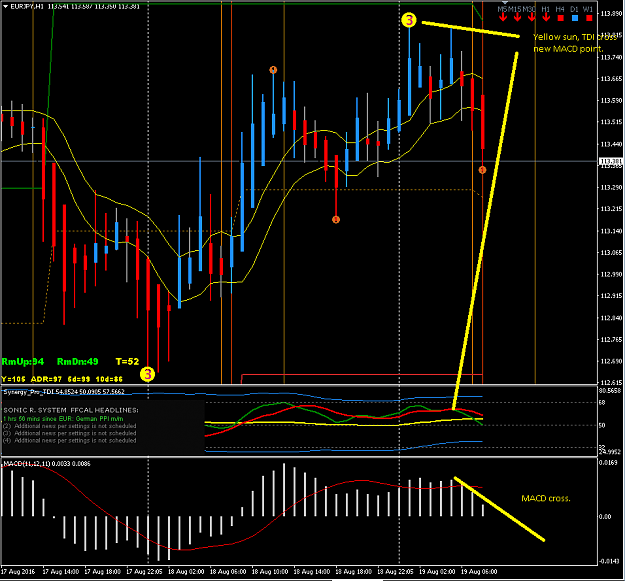Select the H1 timeframe label
Viewport: 625px width, 581px height.
pos(546,9)
